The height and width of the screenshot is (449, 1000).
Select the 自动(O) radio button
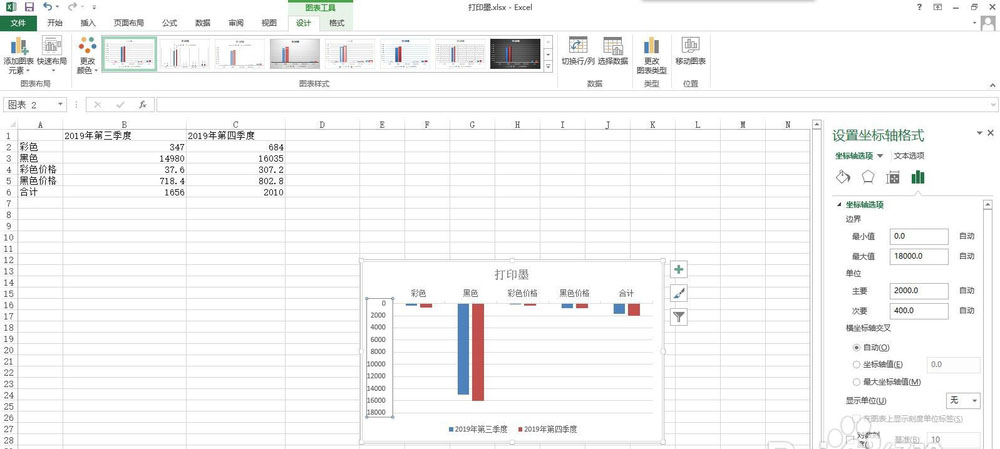856,347
